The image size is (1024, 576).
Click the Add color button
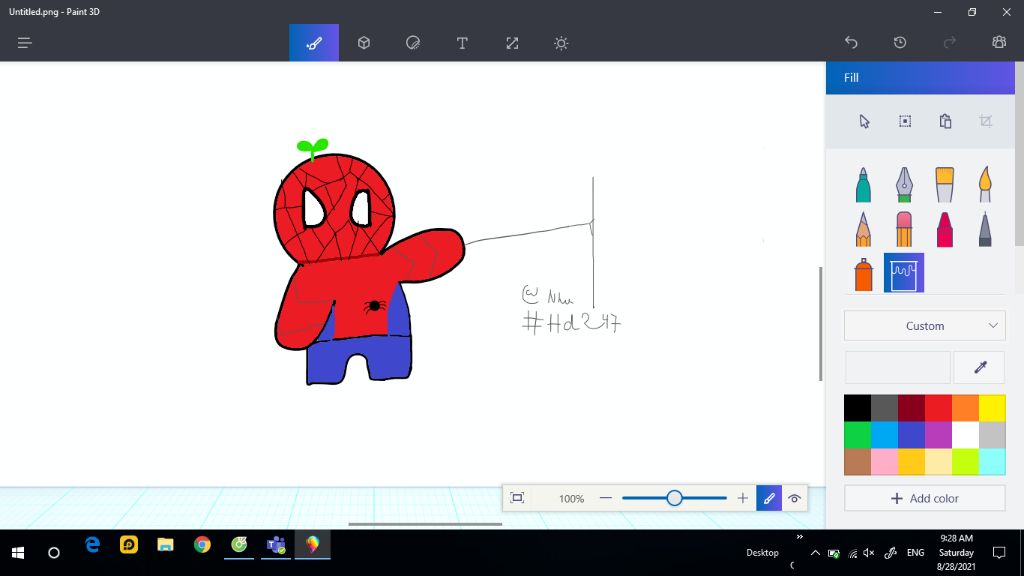[925, 498]
